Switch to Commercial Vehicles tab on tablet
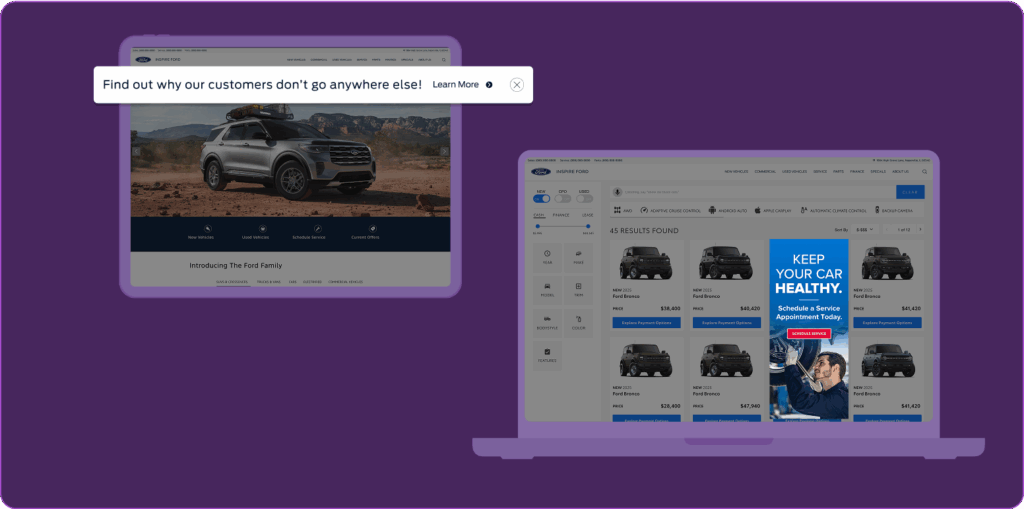Viewport: 1024px width, 509px height. pyautogui.click(x=345, y=282)
